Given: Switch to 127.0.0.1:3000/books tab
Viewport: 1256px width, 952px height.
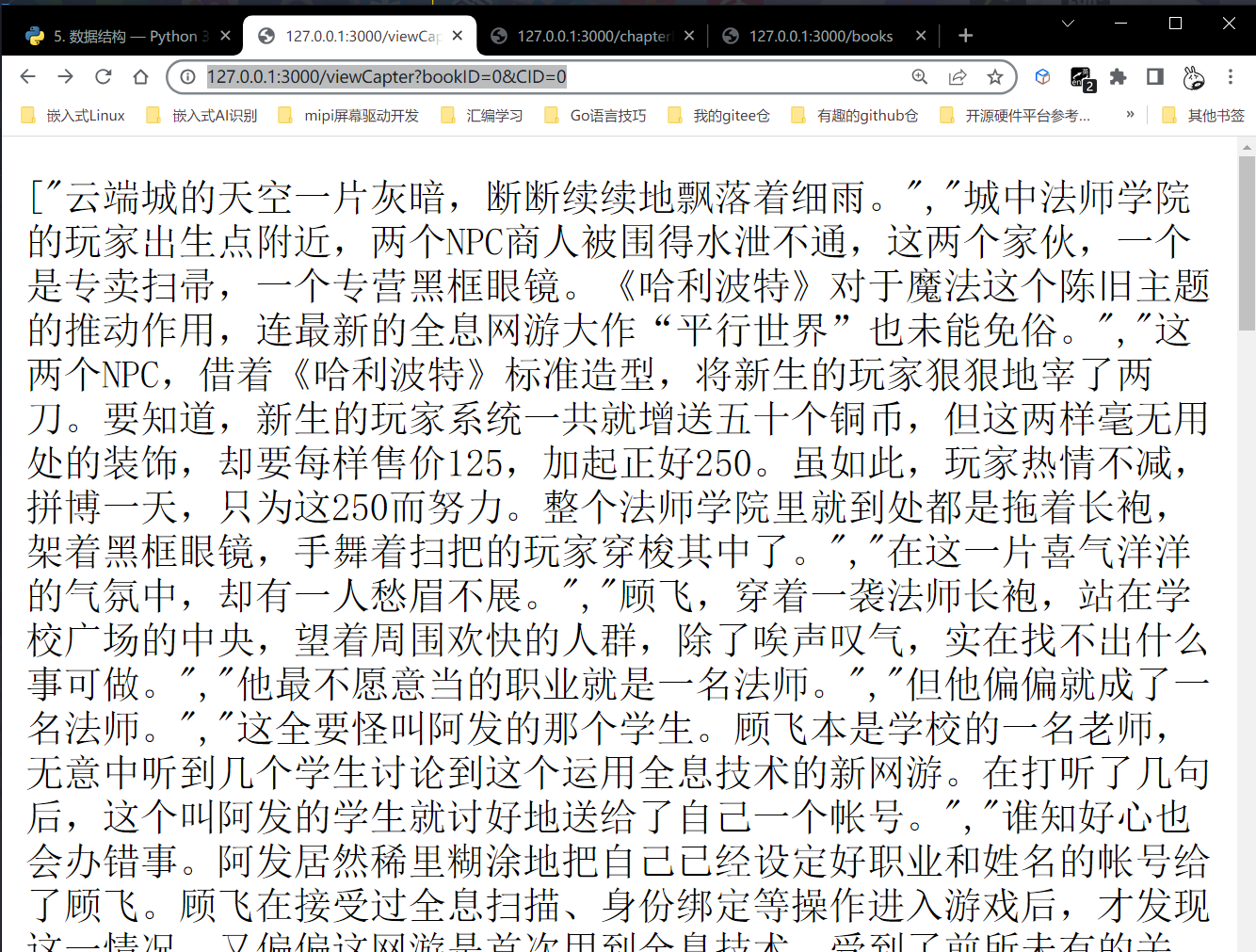Looking at the screenshot, I should [x=824, y=36].
